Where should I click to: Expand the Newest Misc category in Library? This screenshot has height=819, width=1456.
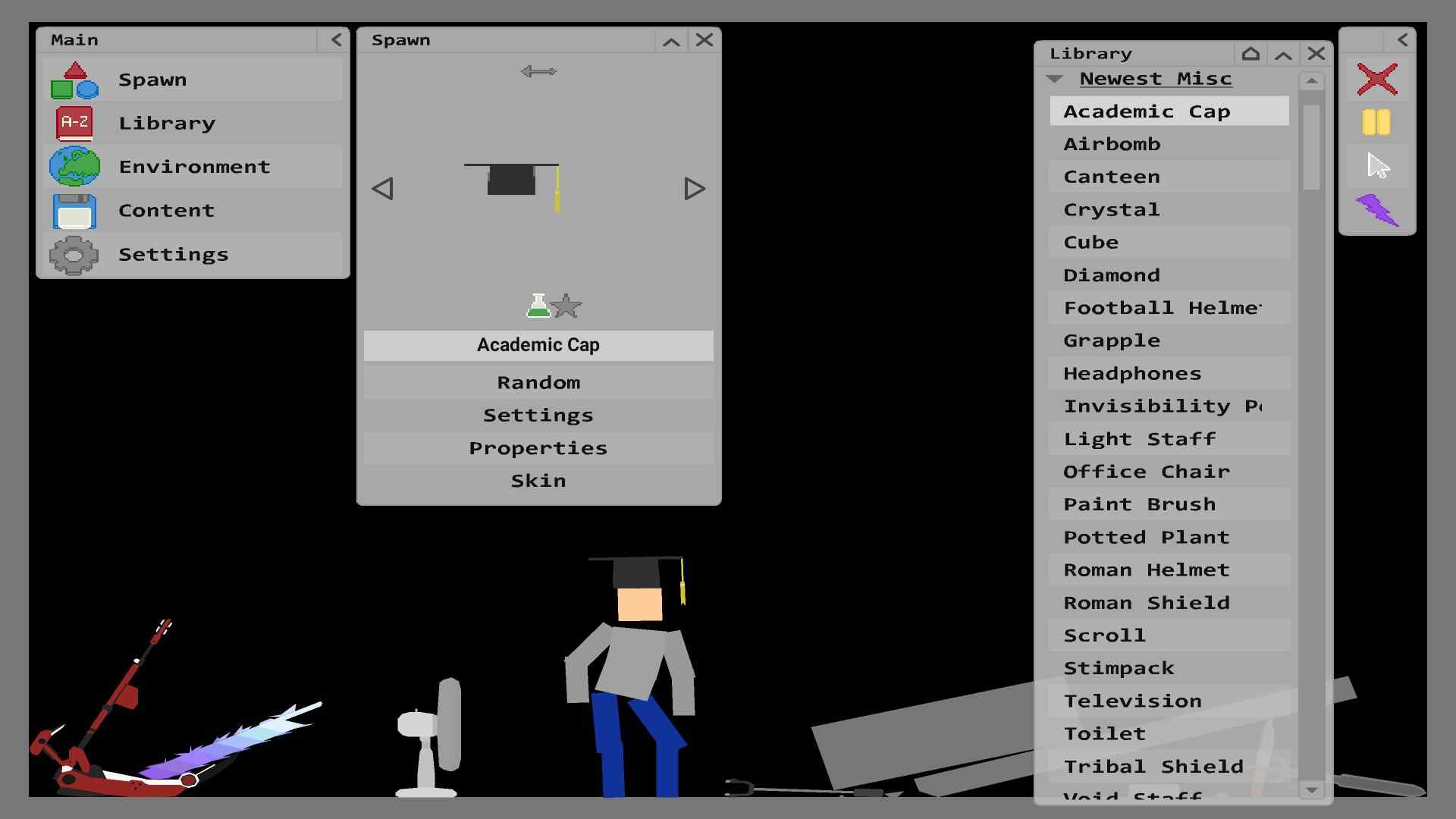tap(1053, 78)
